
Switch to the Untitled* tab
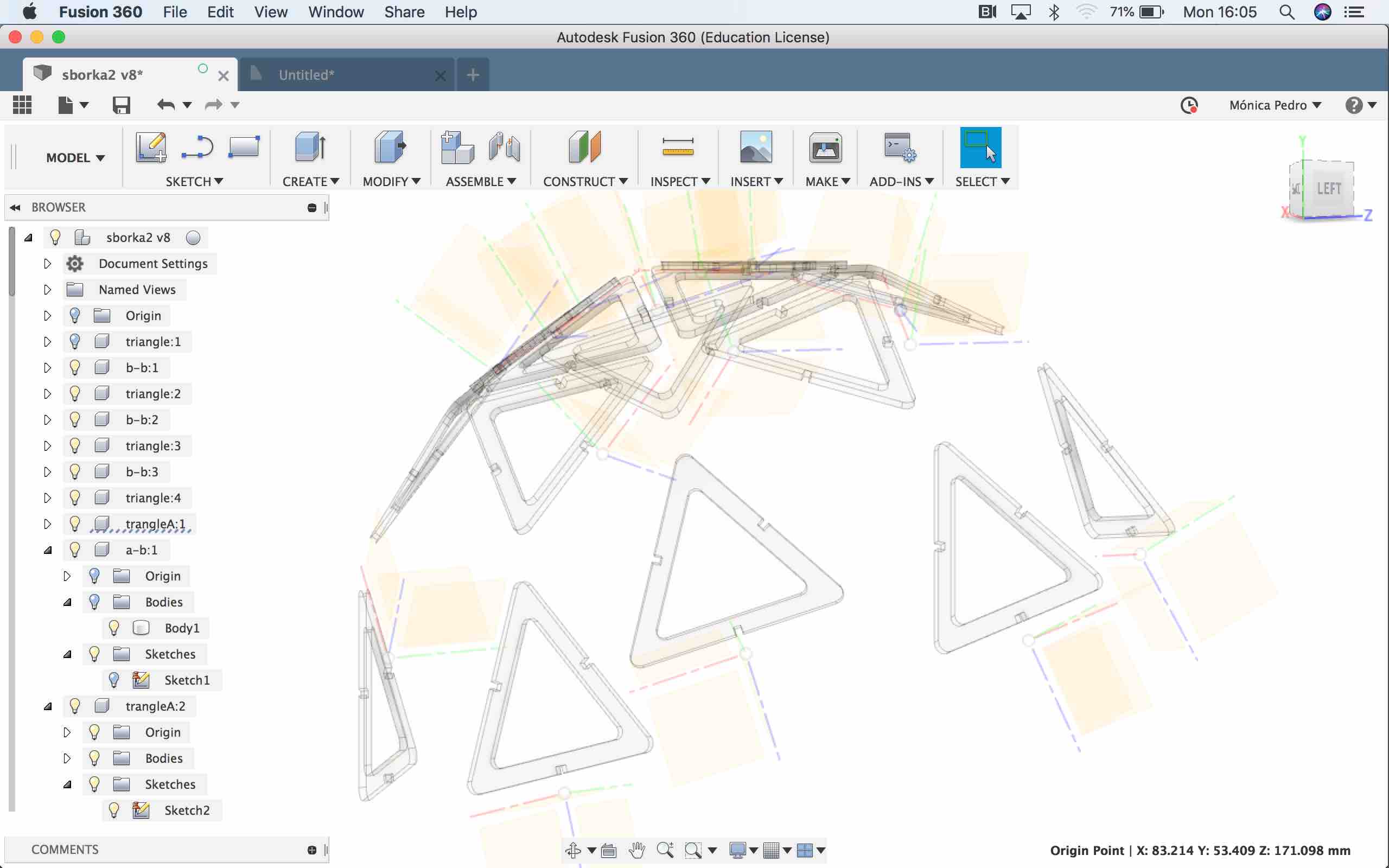tap(347, 75)
